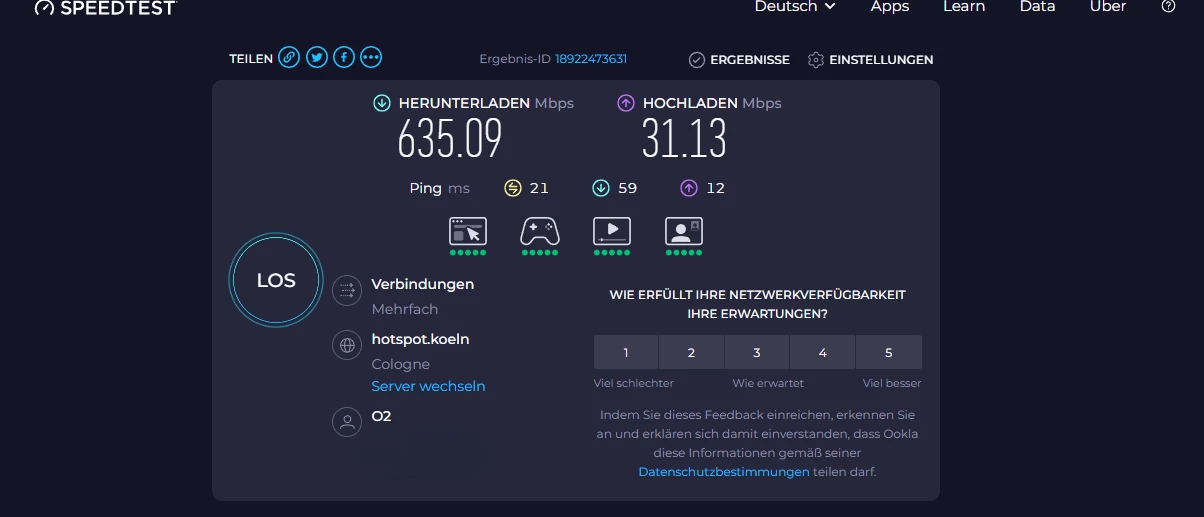Click the server globe icon

point(347,345)
